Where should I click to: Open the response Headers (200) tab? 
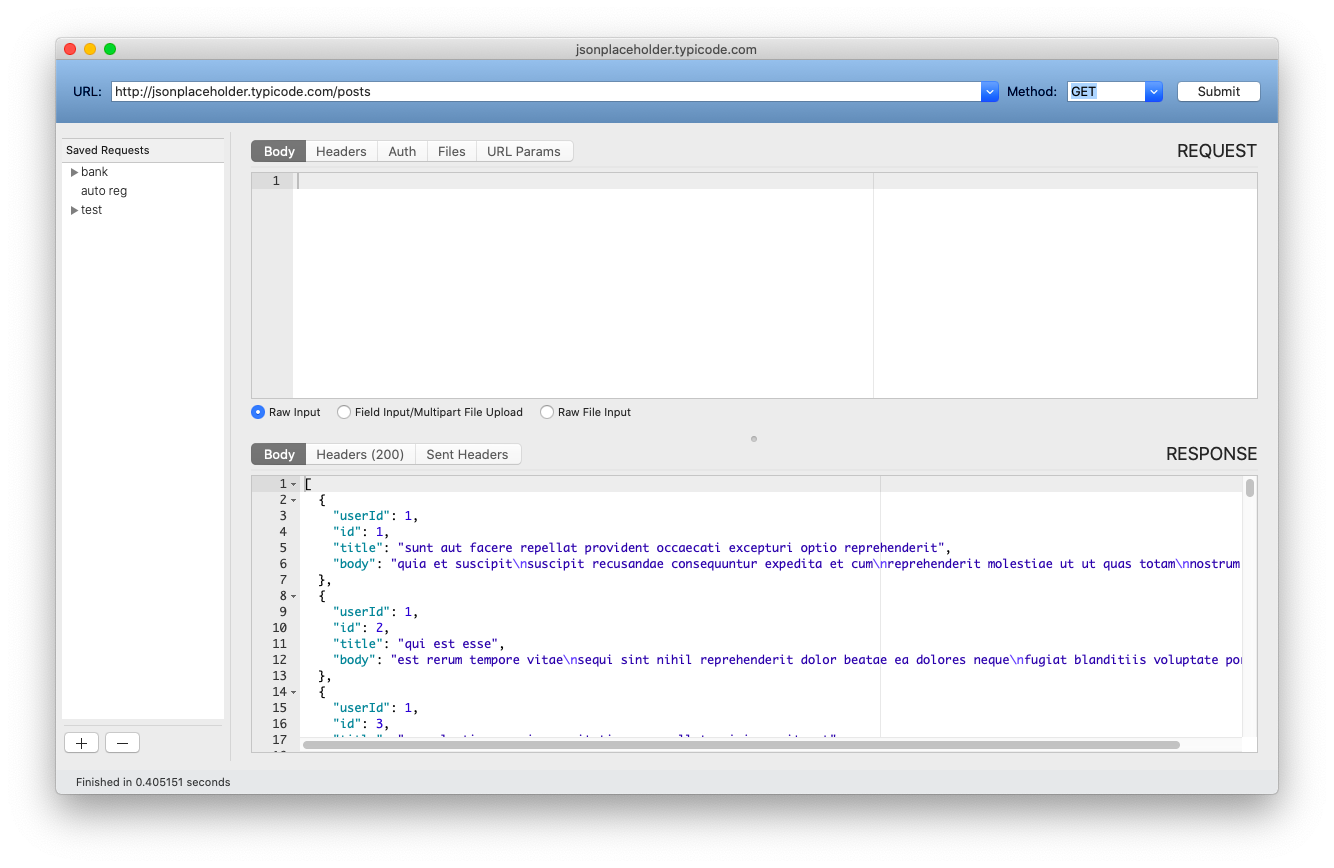click(x=360, y=454)
